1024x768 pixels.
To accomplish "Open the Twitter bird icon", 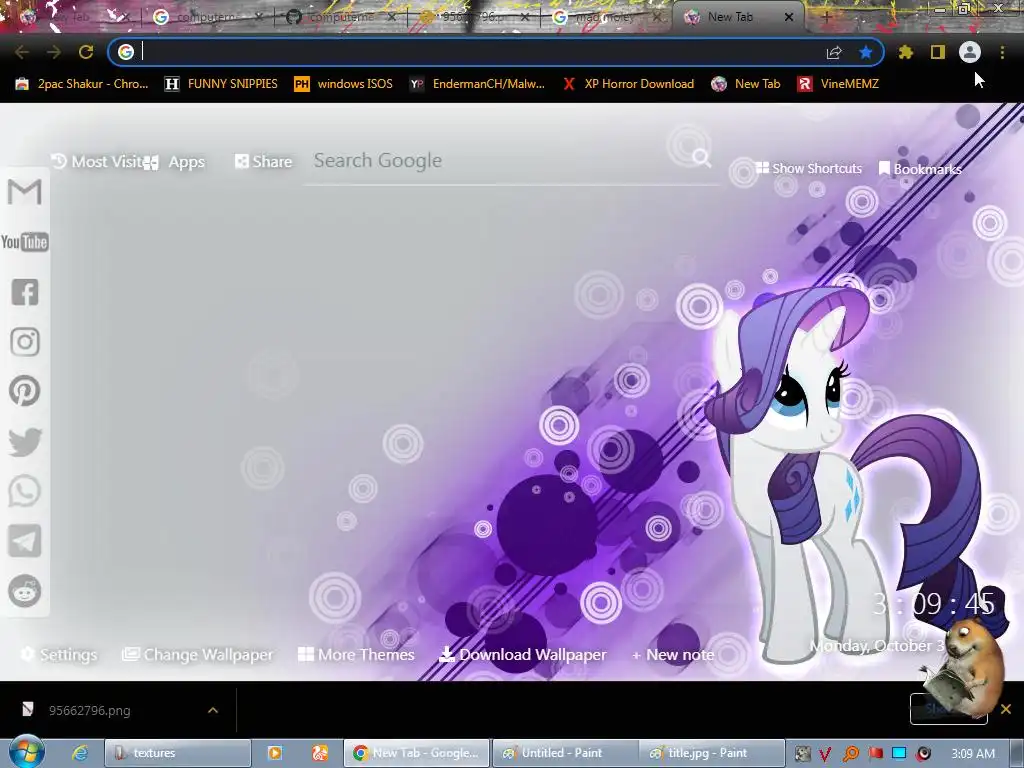I will (x=25, y=441).
